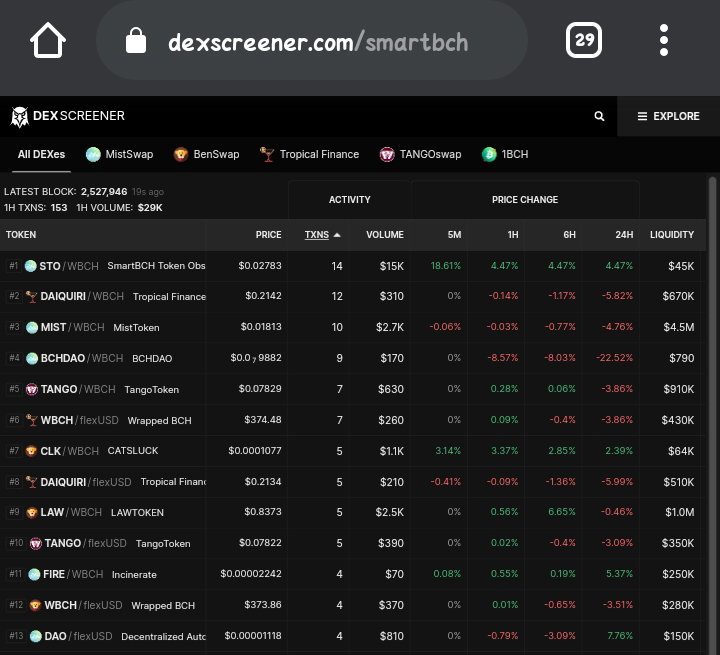Screen dimensions: 720x655
Task: Click the DEX Screener owl logo
Action: pyautogui.click(x=19, y=117)
